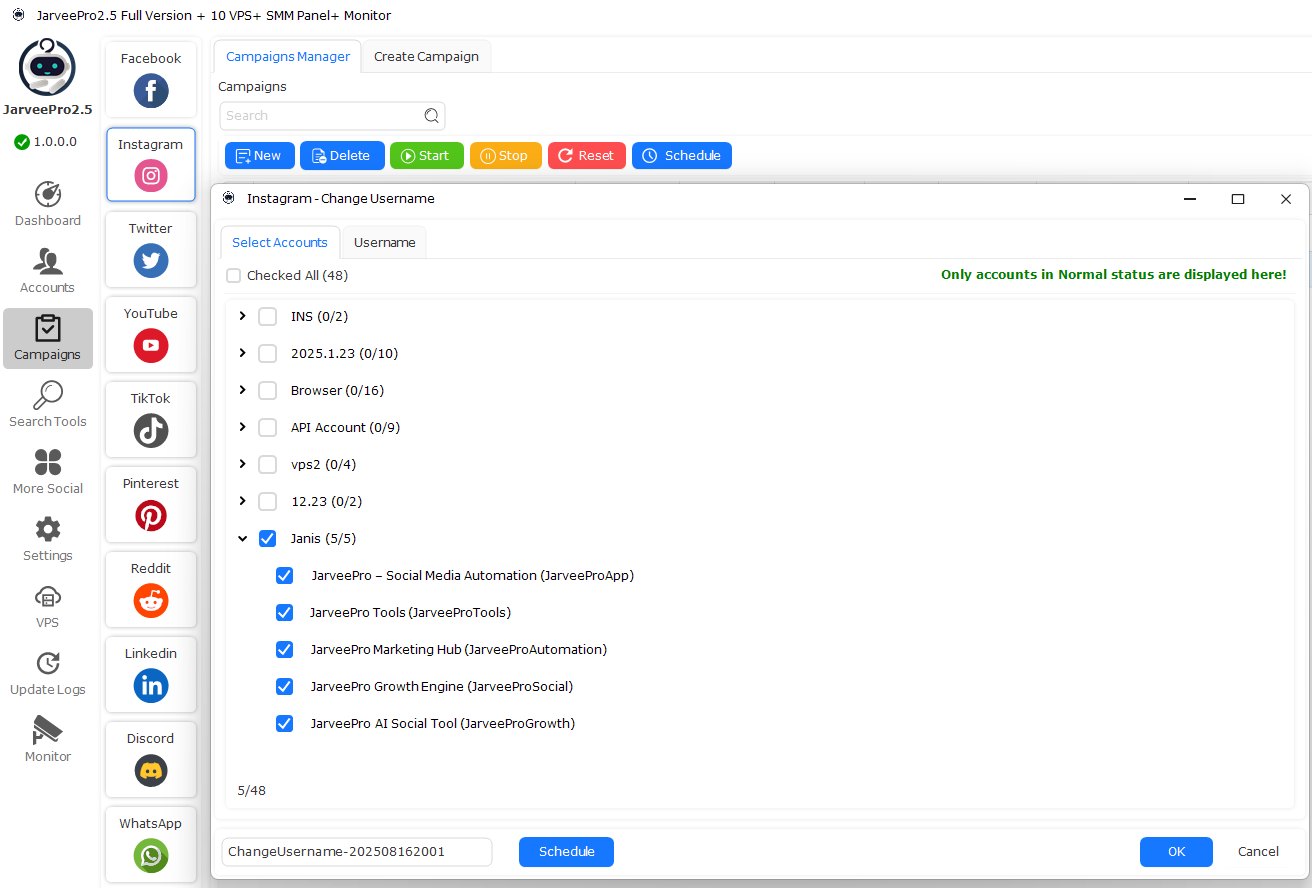1312x888 pixels.
Task: Uncheck JarveePro Marketing Hub account checkbox
Action: pyautogui.click(x=285, y=649)
